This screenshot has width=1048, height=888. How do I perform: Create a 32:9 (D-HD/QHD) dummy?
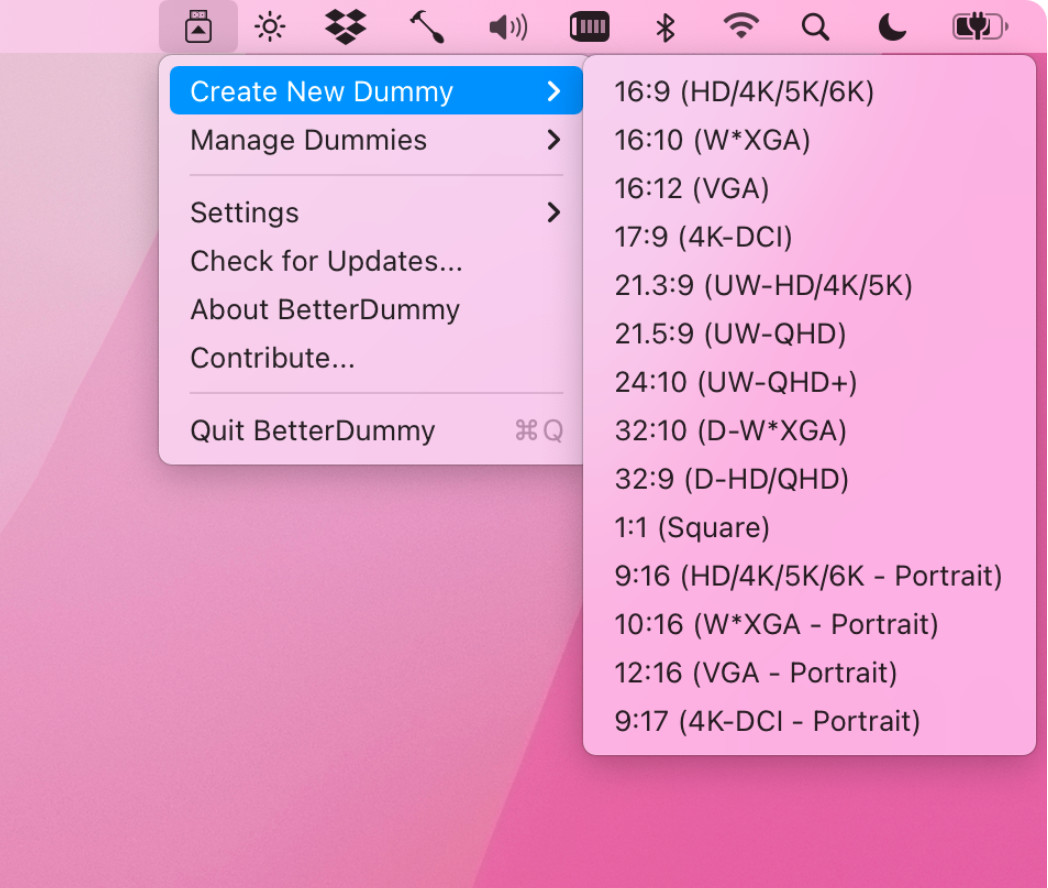809,479
